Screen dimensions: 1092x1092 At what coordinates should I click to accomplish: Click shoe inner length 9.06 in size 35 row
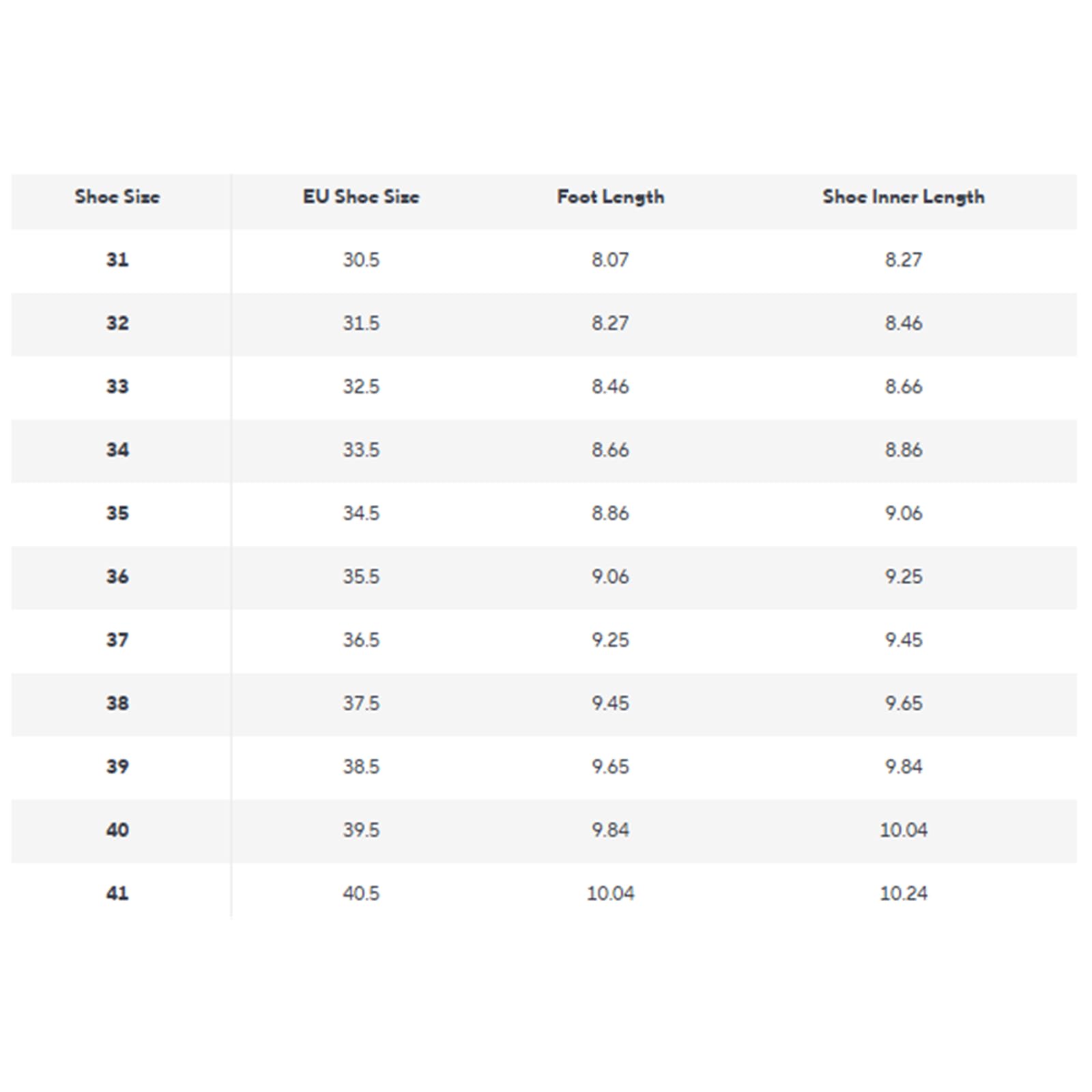tap(904, 513)
